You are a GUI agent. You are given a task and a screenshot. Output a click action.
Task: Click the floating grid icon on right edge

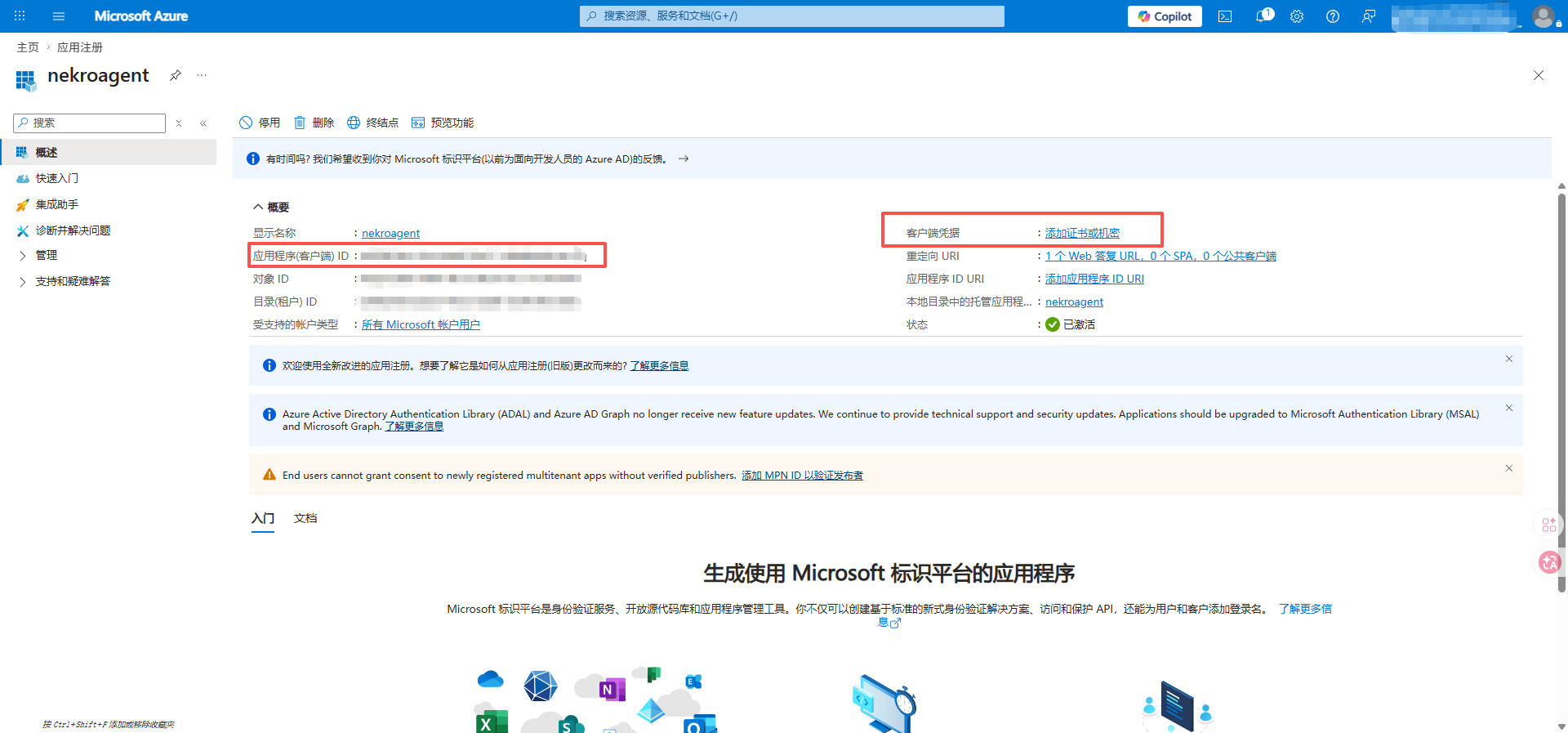[x=1549, y=525]
